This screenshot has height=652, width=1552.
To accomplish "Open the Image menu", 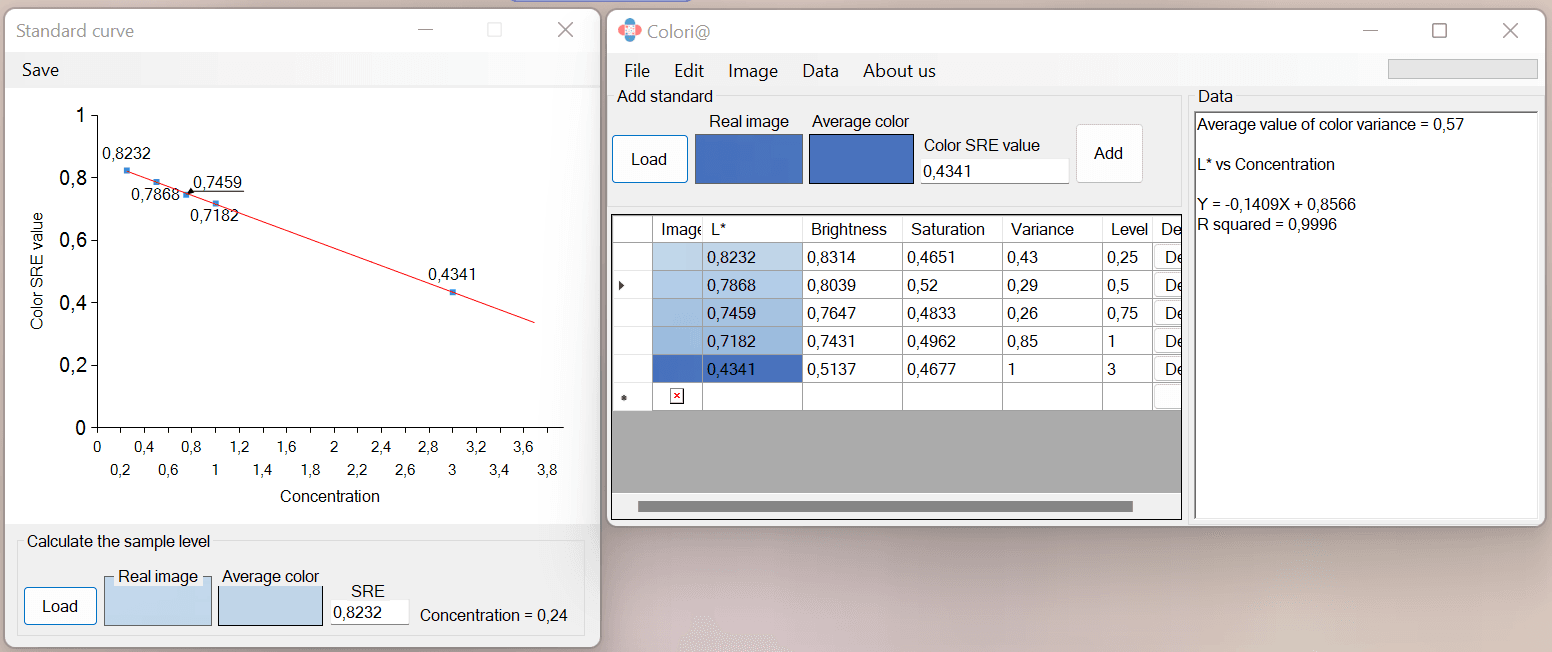I will 753,71.
